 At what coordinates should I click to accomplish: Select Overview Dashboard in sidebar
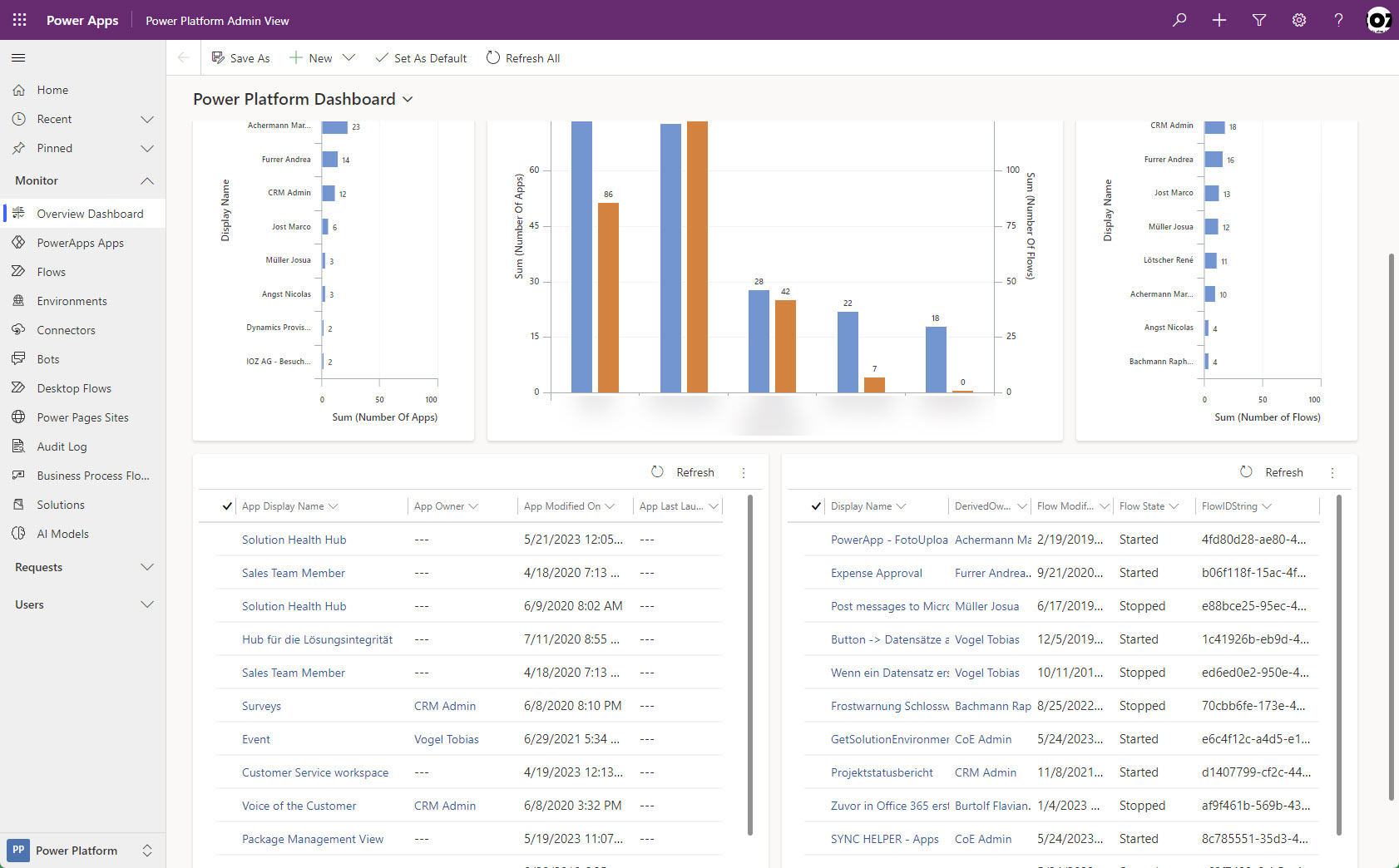83,214
